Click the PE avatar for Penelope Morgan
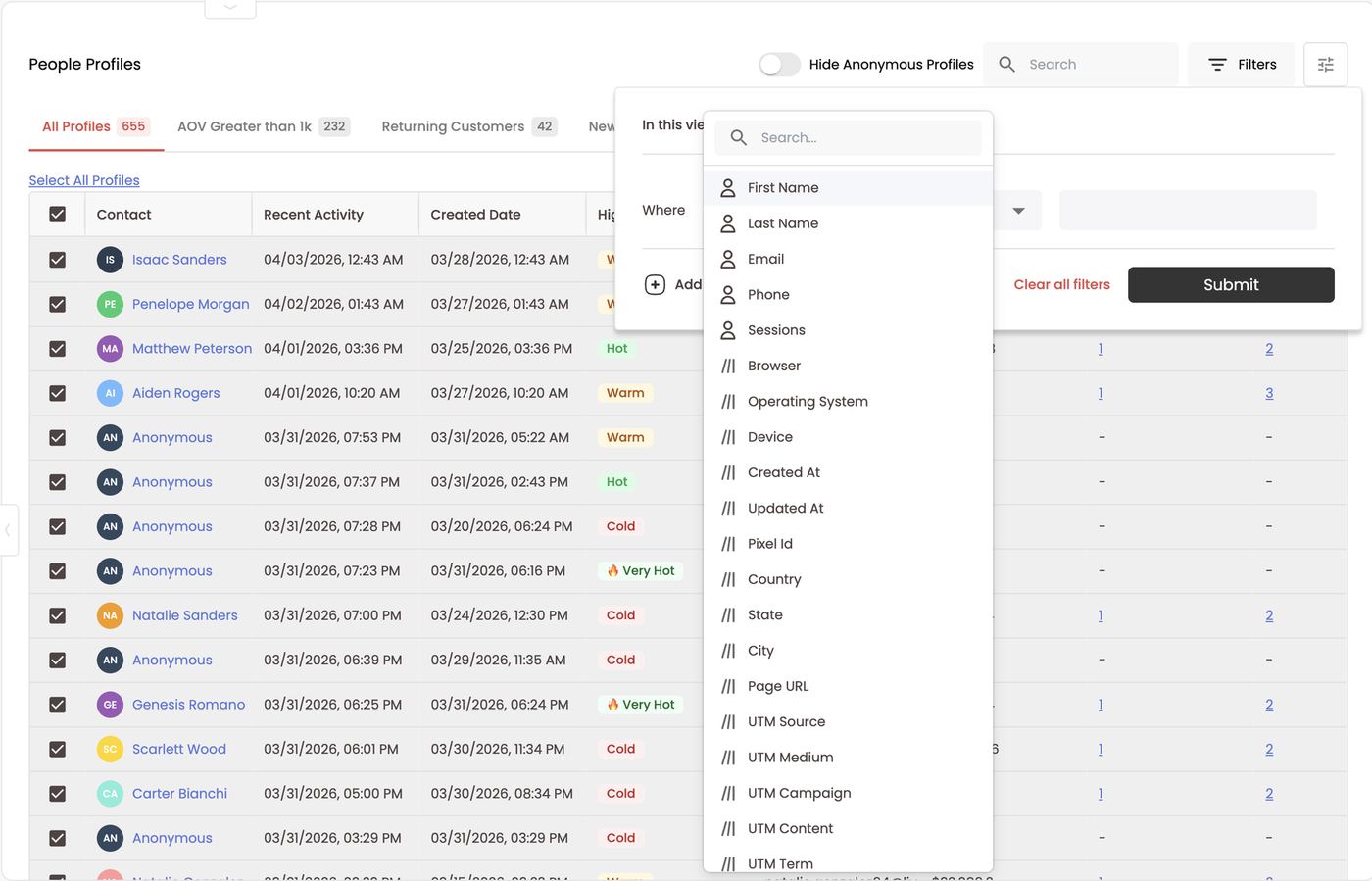Viewport: 1372px width, 881px height. [110, 304]
